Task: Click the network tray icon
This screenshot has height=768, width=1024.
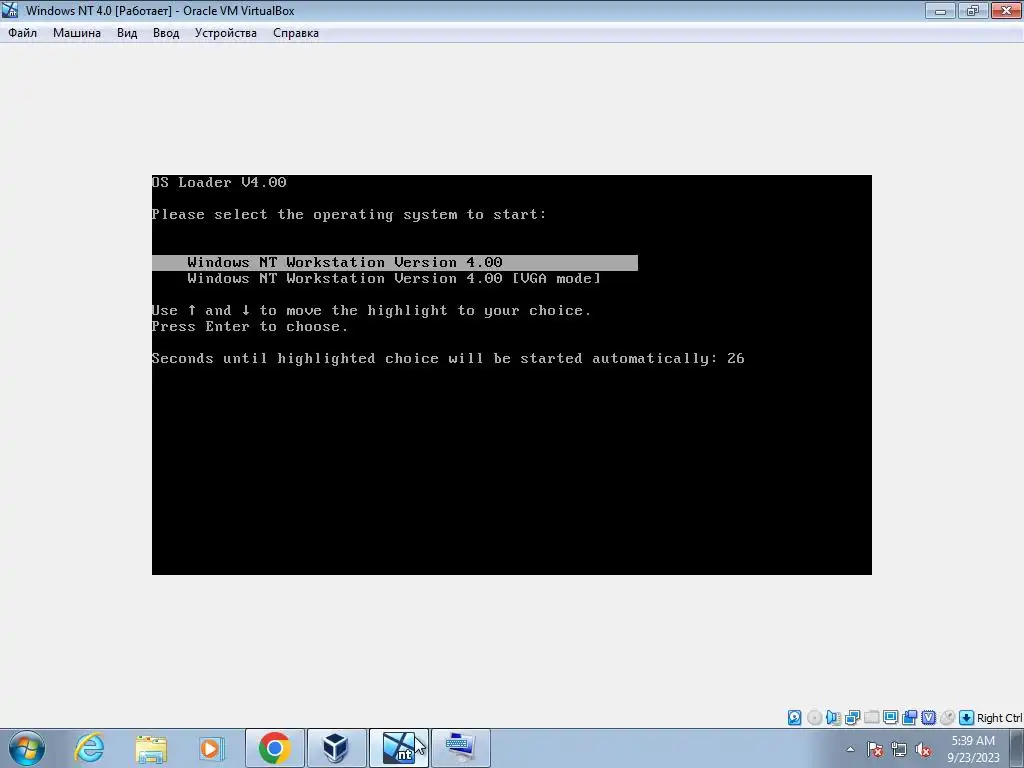Action: [x=899, y=749]
